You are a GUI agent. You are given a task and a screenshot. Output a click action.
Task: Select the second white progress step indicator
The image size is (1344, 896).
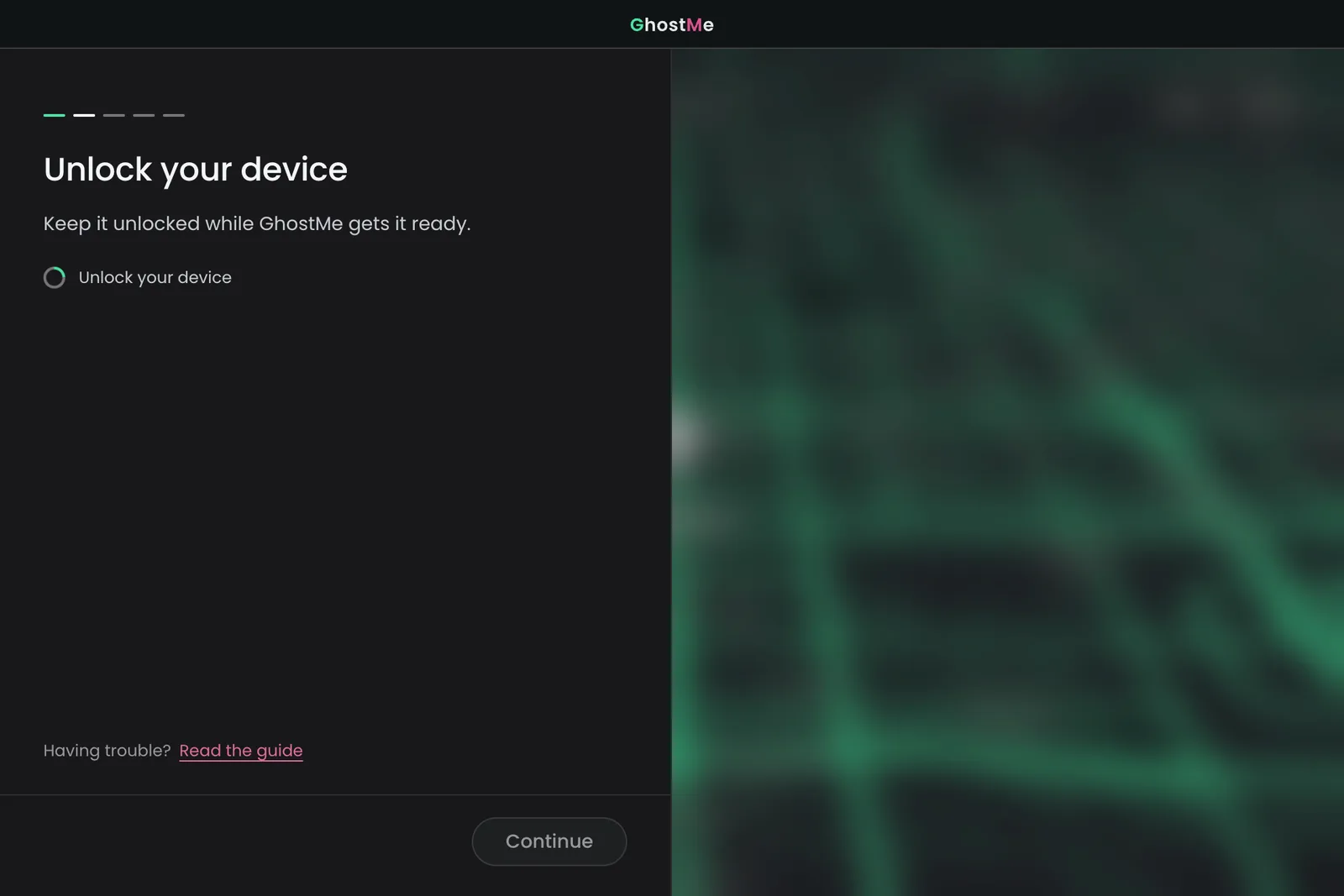pos(84,115)
